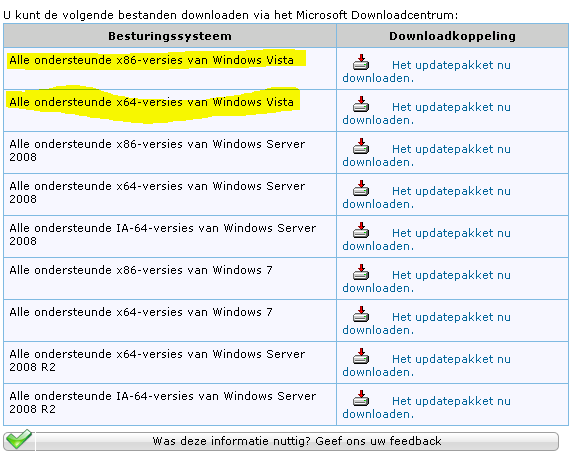Click download icon for x64 Server 2008
Viewport: 583px width, 472px height.
click(361, 188)
